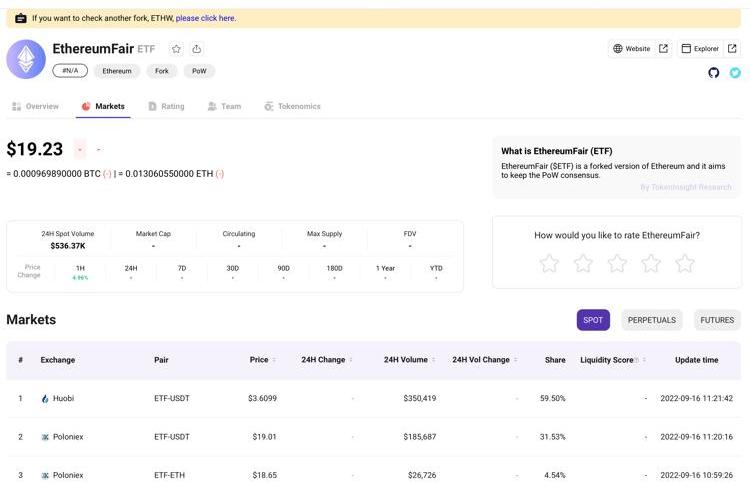Open the Twitter icon link
Viewport: 750px width, 488px height.
pyautogui.click(x=735, y=73)
